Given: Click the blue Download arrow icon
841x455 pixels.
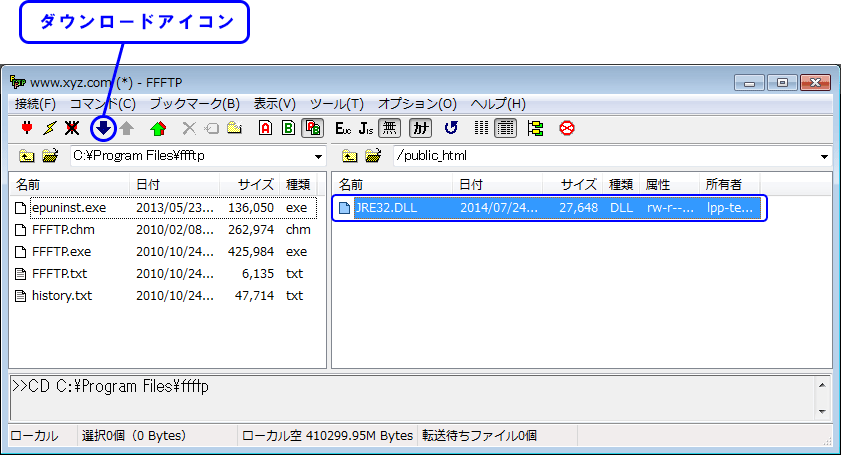Looking at the screenshot, I should coord(103,128).
